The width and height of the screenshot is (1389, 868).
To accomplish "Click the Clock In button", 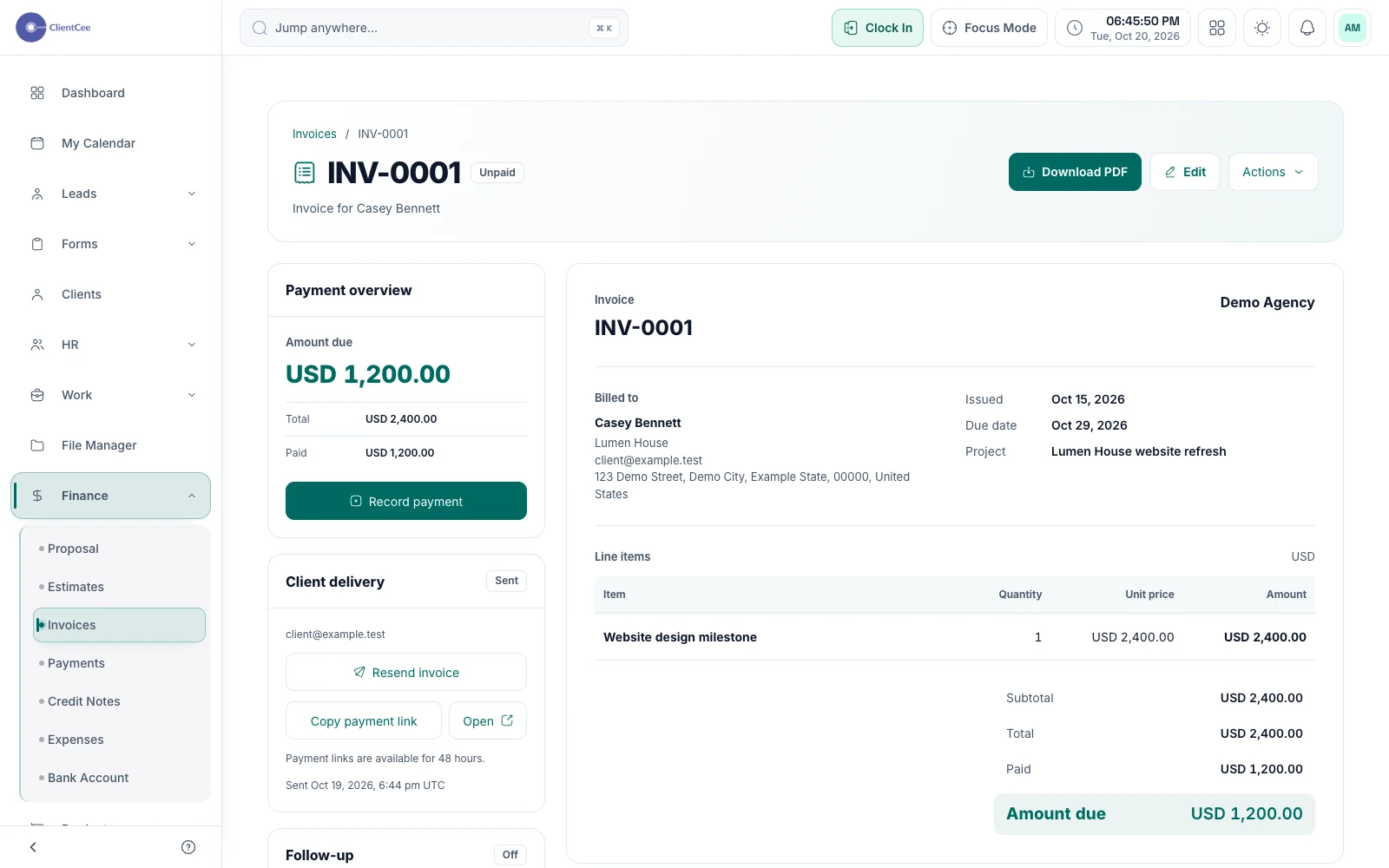I will [x=878, y=28].
